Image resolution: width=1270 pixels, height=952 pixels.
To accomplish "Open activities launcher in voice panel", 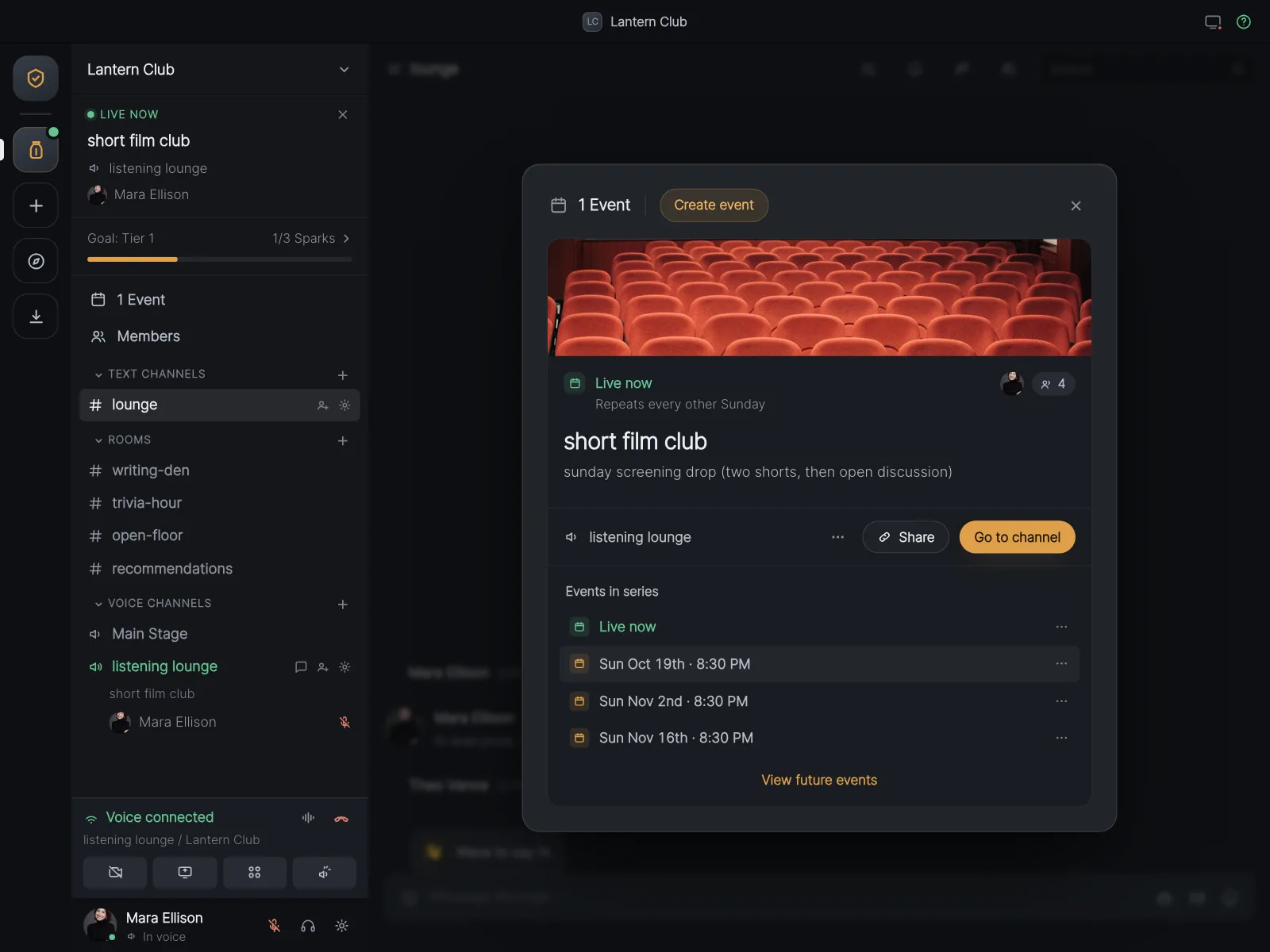I will click(x=255, y=873).
